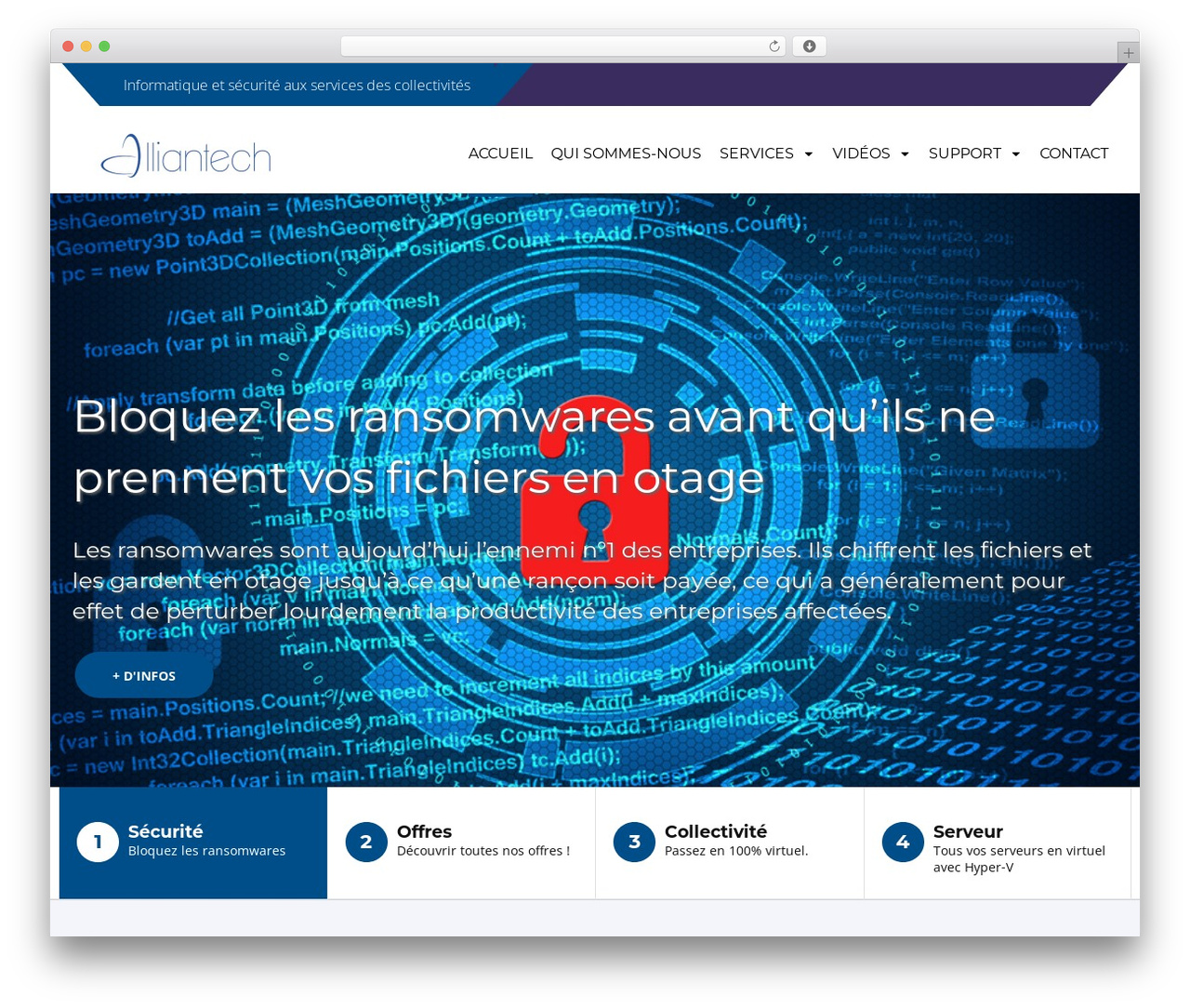Select the number 1 circle for Sécurité

98,842
